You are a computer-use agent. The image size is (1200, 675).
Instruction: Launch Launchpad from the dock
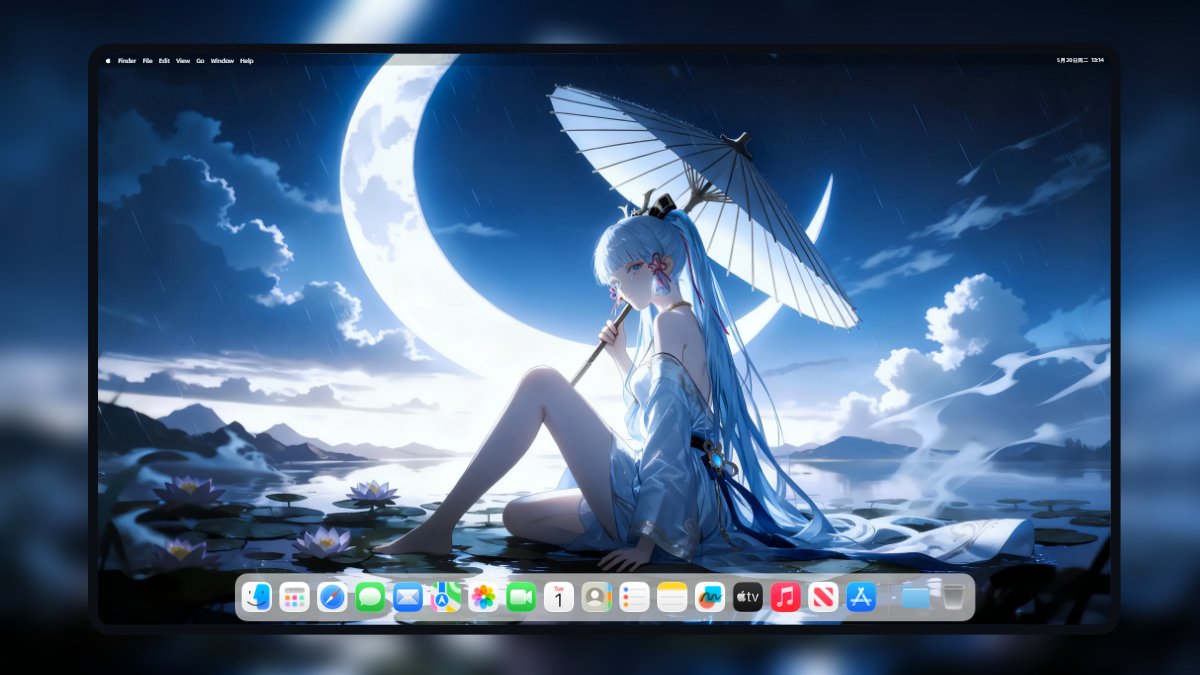pyautogui.click(x=294, y=597)
